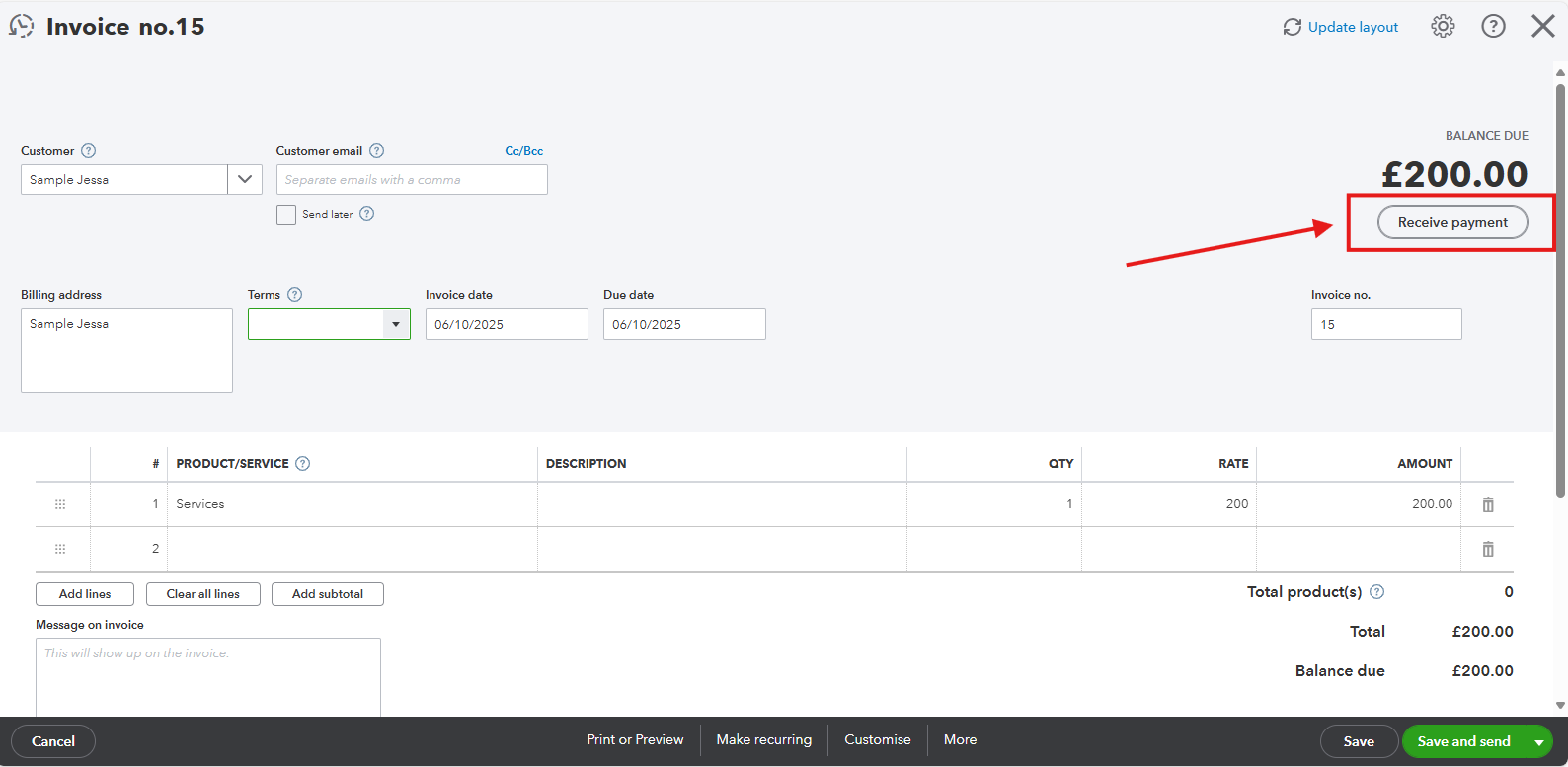Open invoice history clock icon
The width and height of the screenshot is (1568, 767).
point(22,27)
